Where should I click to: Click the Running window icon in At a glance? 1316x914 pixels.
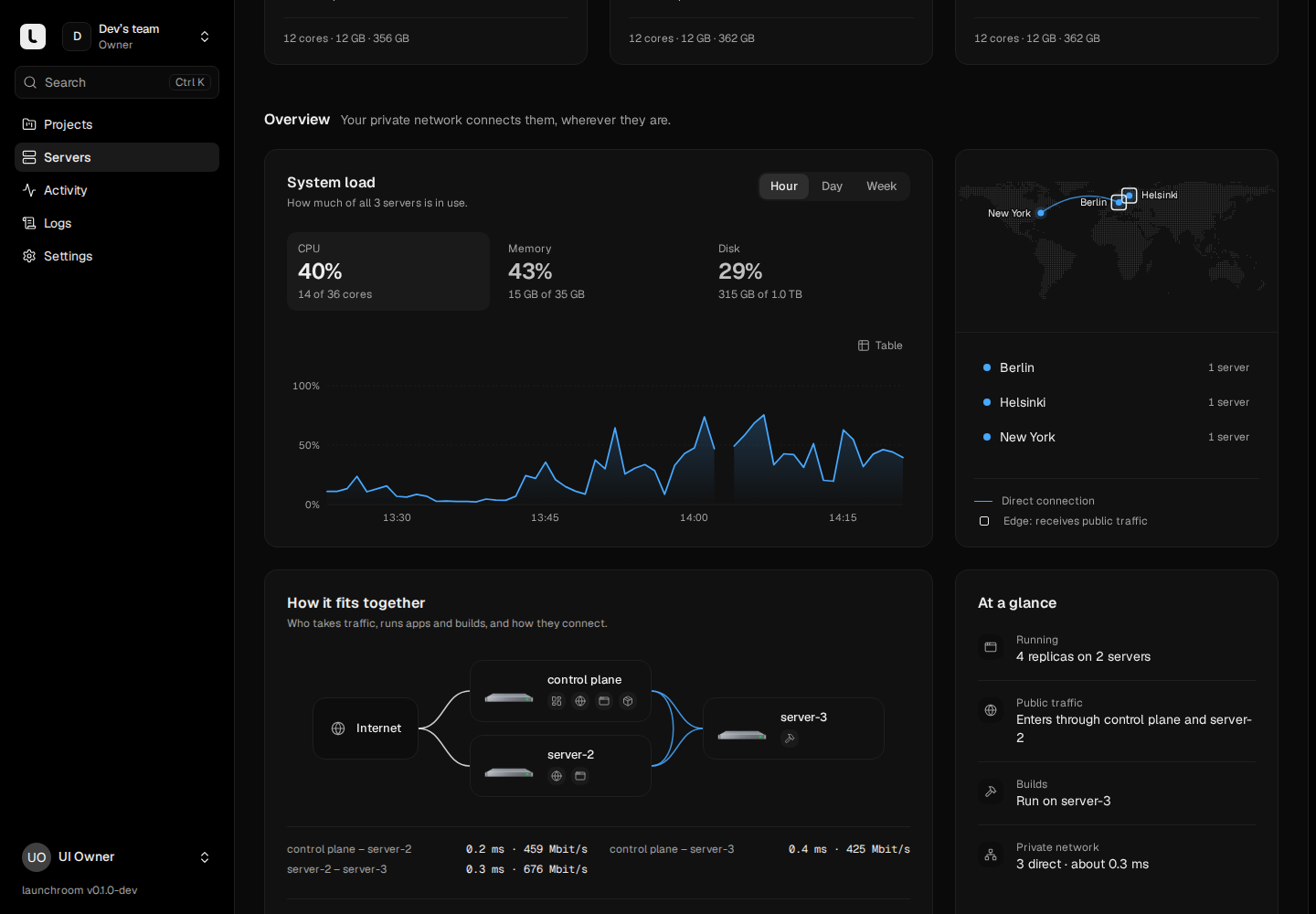coord(991,647)
